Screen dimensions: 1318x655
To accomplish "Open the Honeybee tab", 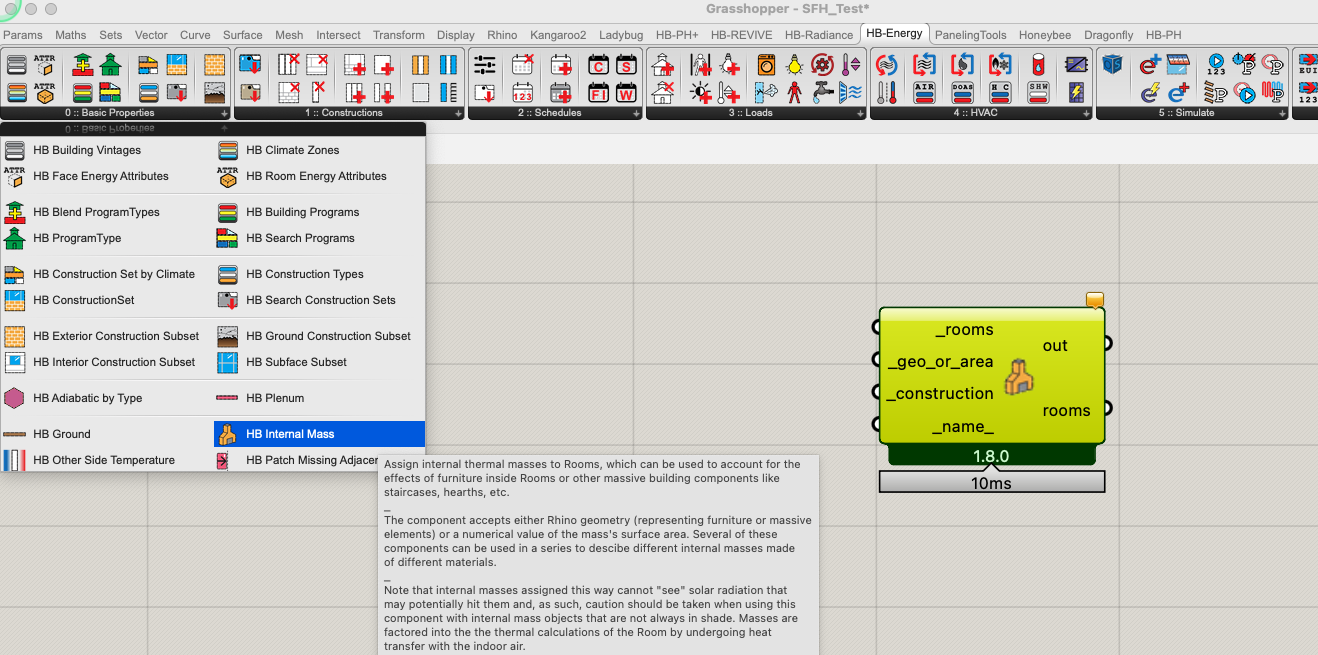I will pos(1044,35).
